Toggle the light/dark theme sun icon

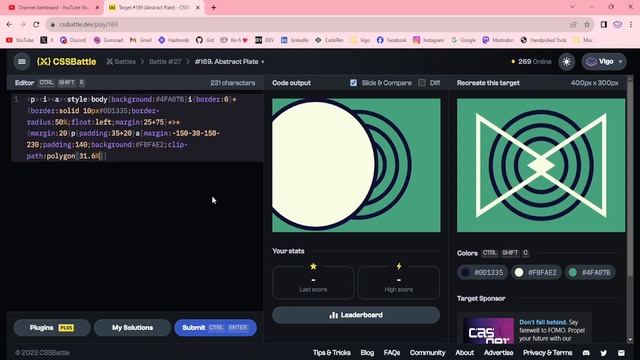coord(567,62)
